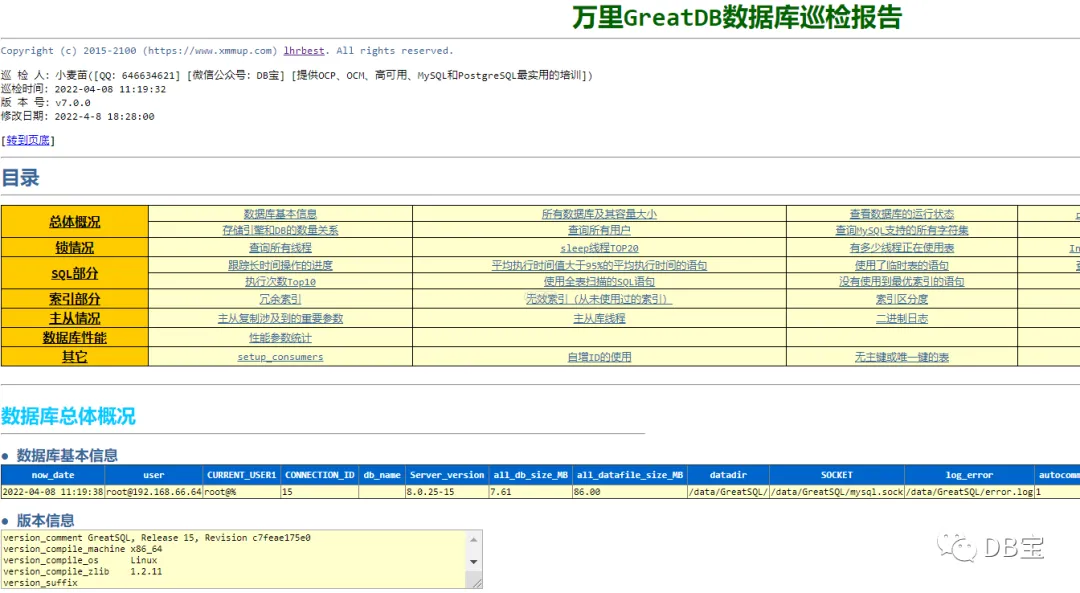Screen dimensions: 1080x593
Task: Open the 其它 section link
Action: [74, 357]
